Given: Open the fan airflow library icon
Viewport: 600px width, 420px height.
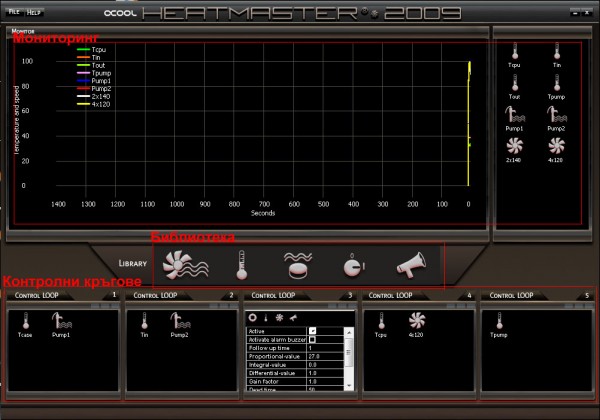Looking at the screenshot, I should pyautogui.click(x=186, y=265).
